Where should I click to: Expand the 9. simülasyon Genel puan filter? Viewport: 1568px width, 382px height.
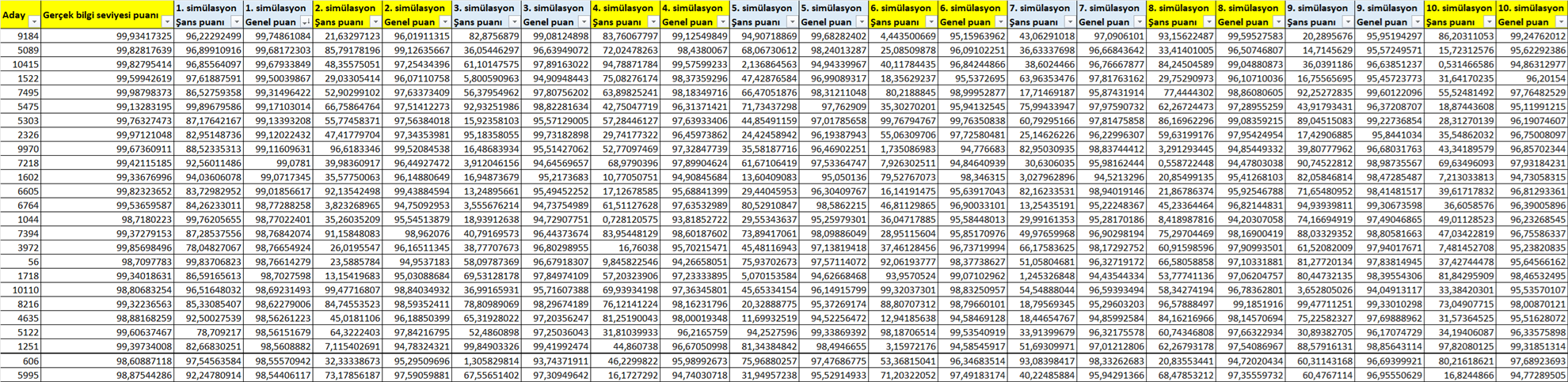[x=1418, y=22]
